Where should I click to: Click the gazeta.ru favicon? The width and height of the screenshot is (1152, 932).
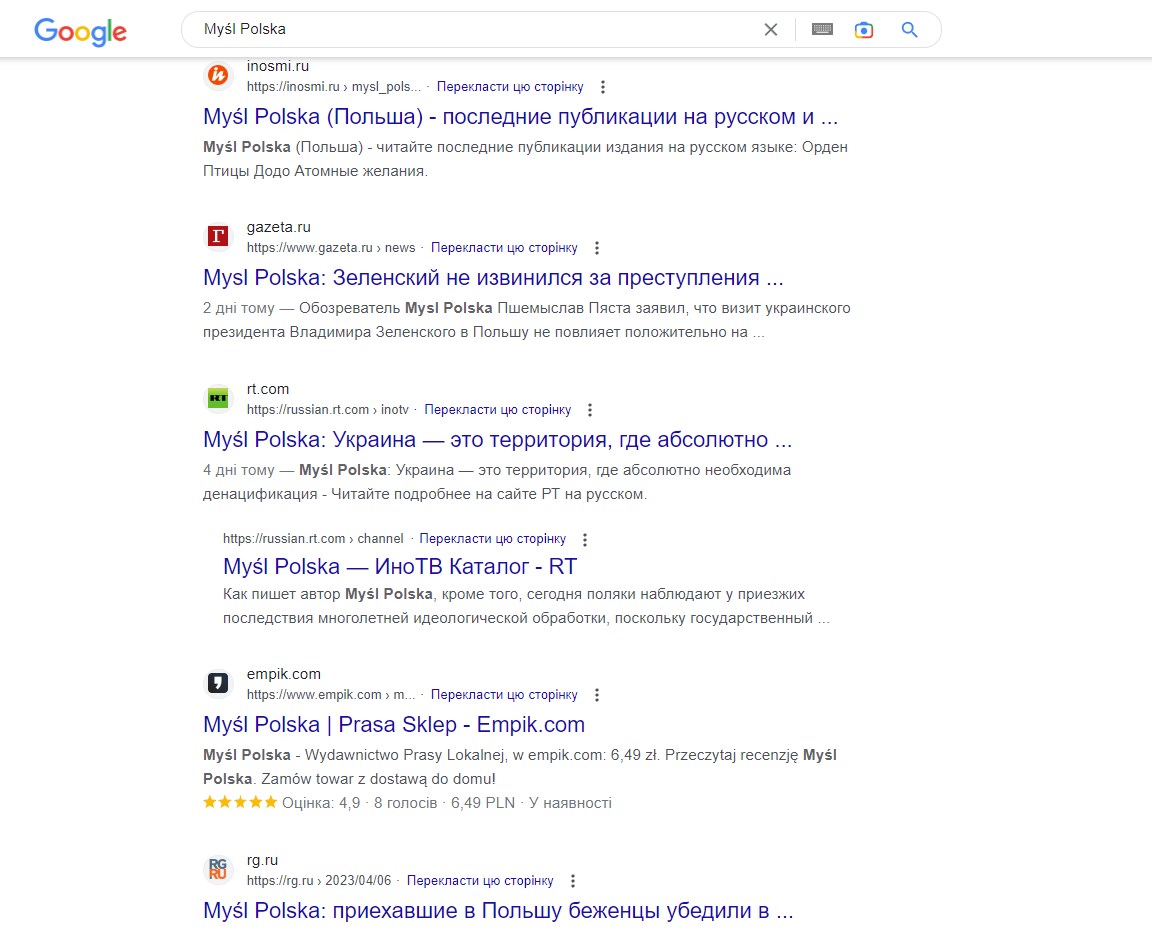pos(218,236)
